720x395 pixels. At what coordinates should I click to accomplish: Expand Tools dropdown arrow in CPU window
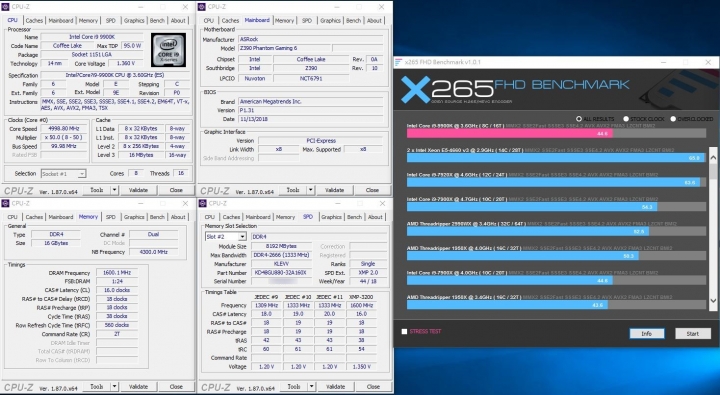click(114, 190)
